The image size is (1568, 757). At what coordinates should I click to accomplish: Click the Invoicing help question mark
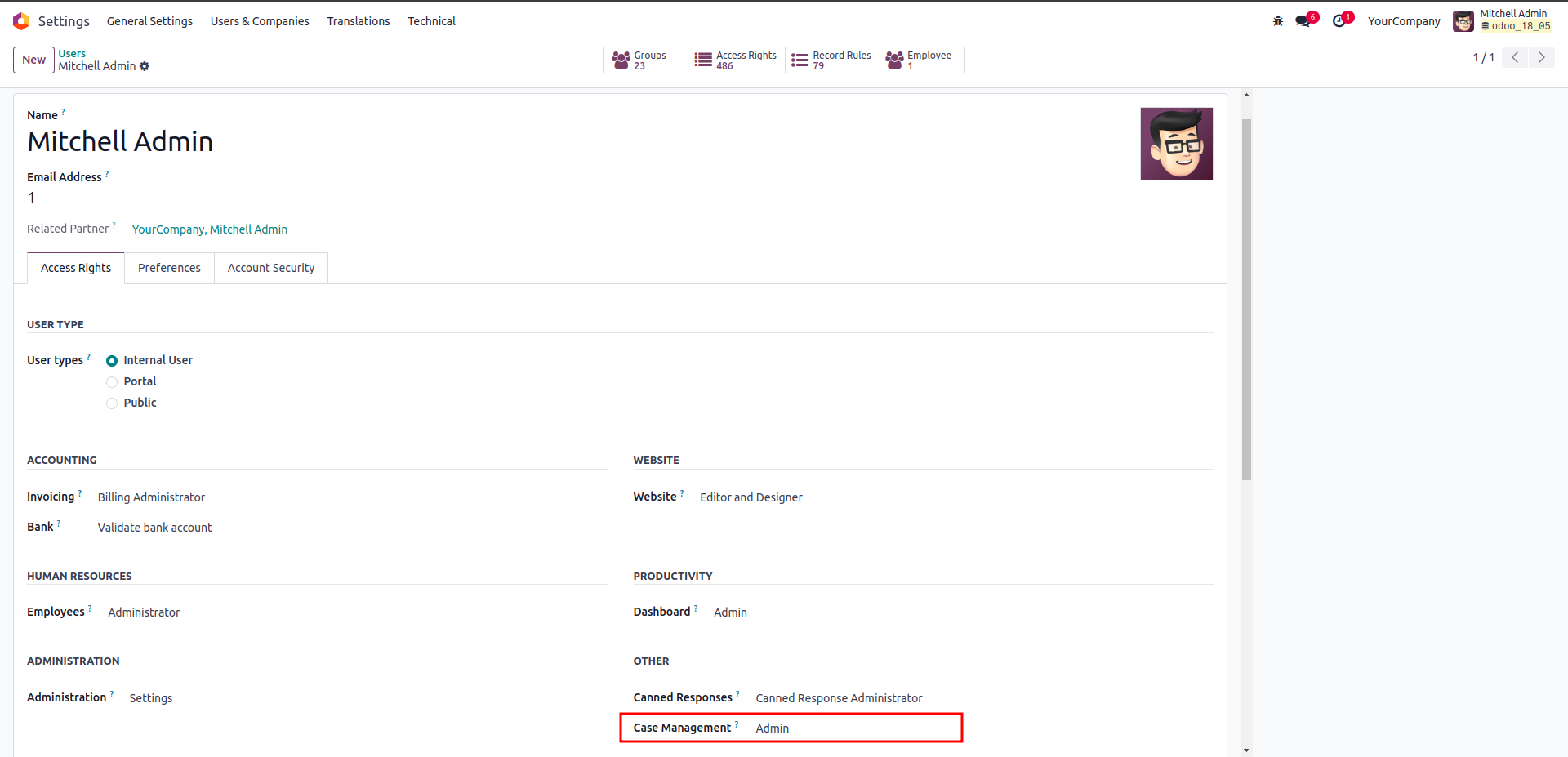[x=80, y=493]
